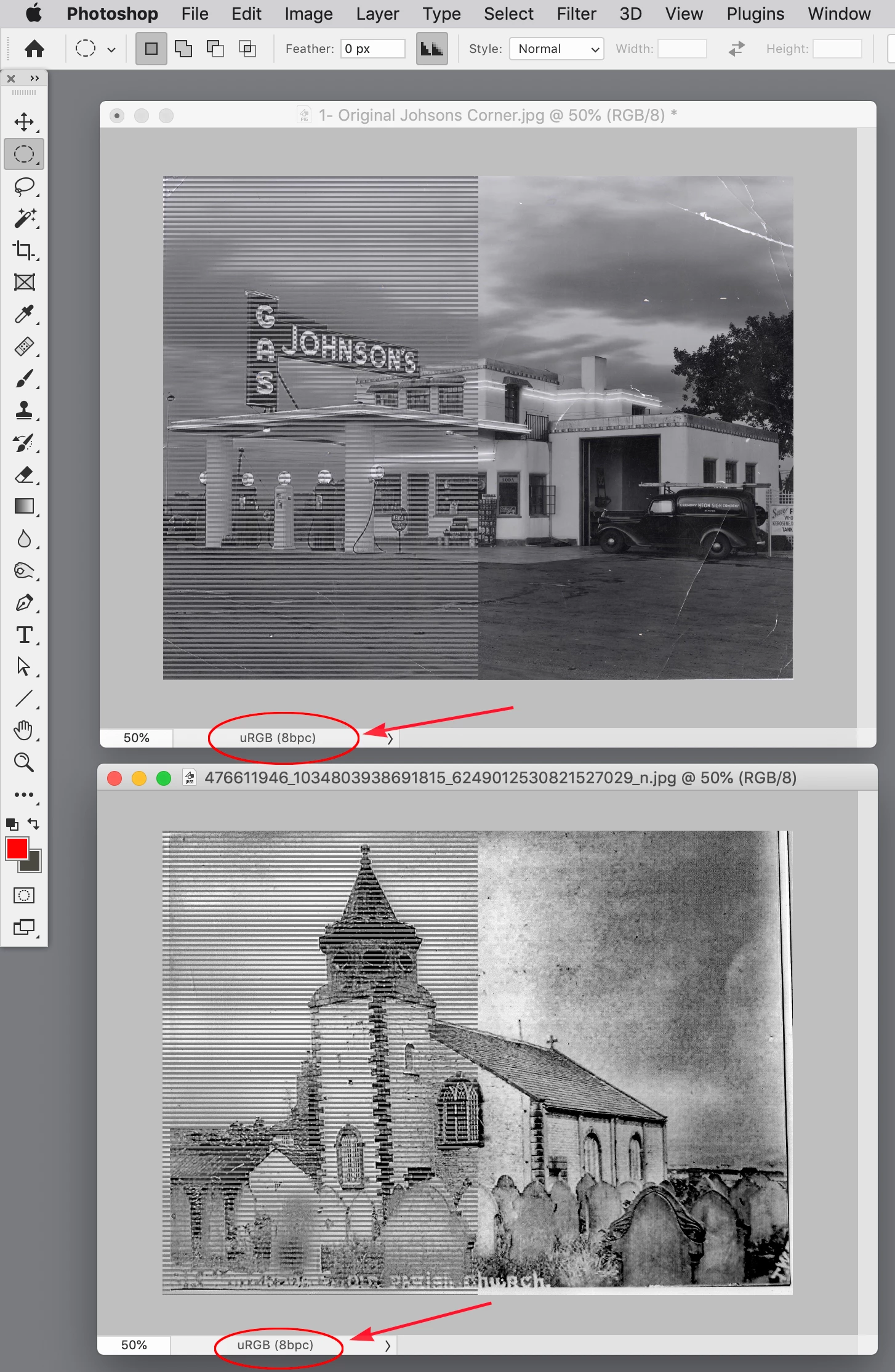Open the Layer menu
Image resolution: width=895 pixels, height=1372 pixels.
pos(377,14)
